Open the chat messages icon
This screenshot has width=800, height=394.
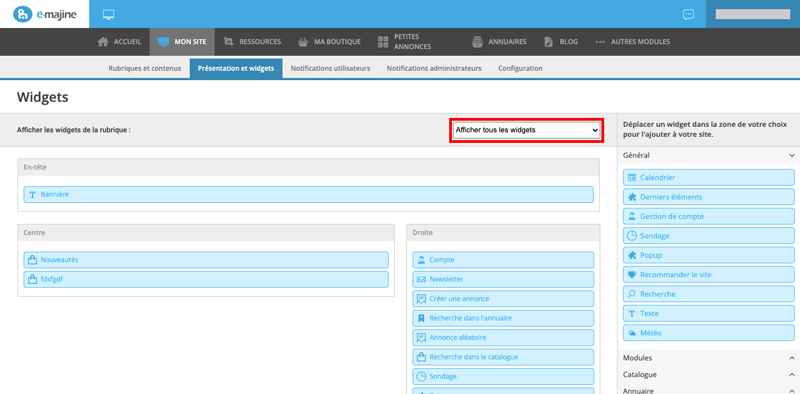pyautogui.click(x=689, y=14)
